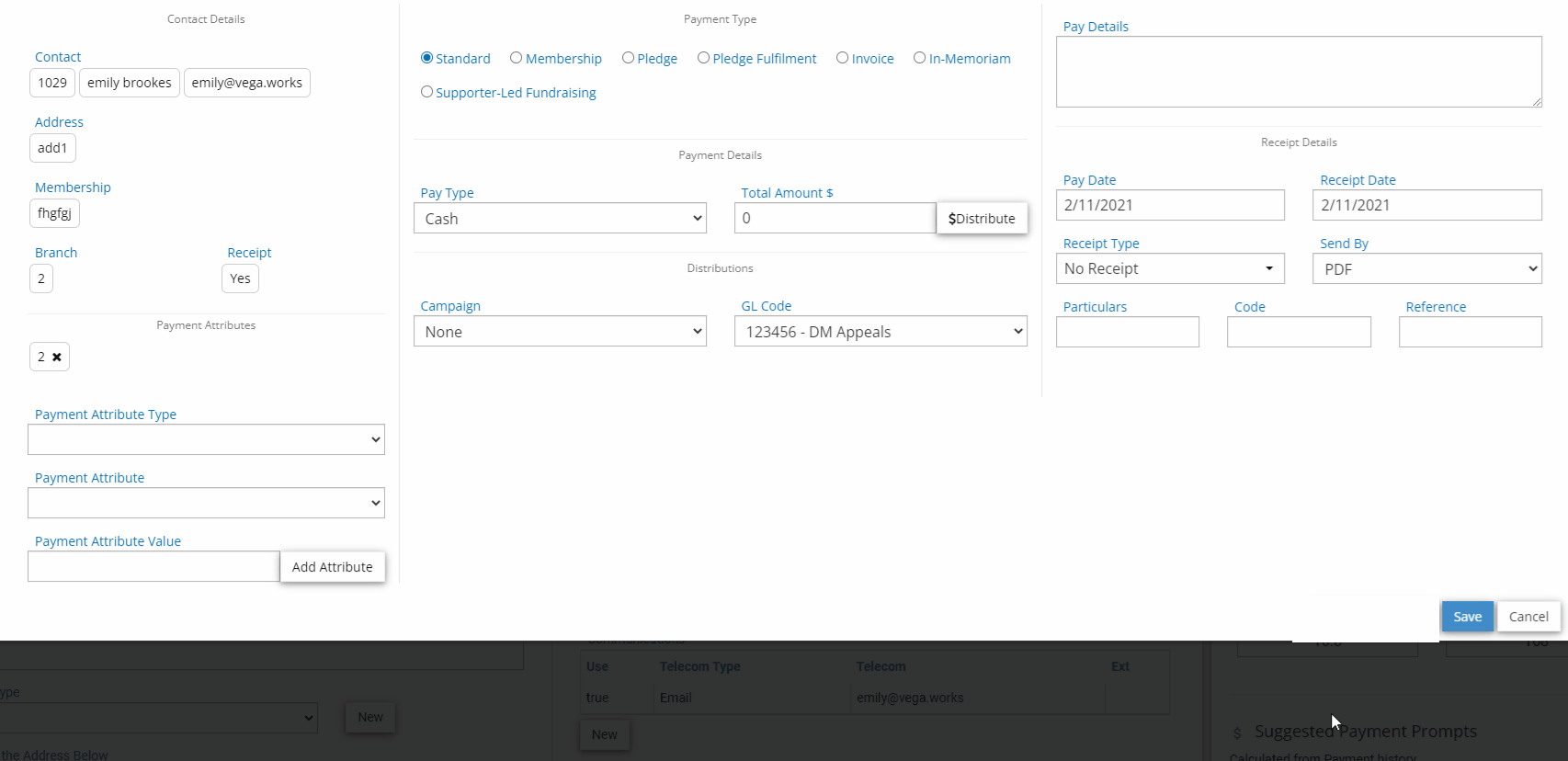Image resolution: width=1568 pixels, height=761 pixels.
Task: Choose the Pledge payment type
Action: [x=628, y=58]
